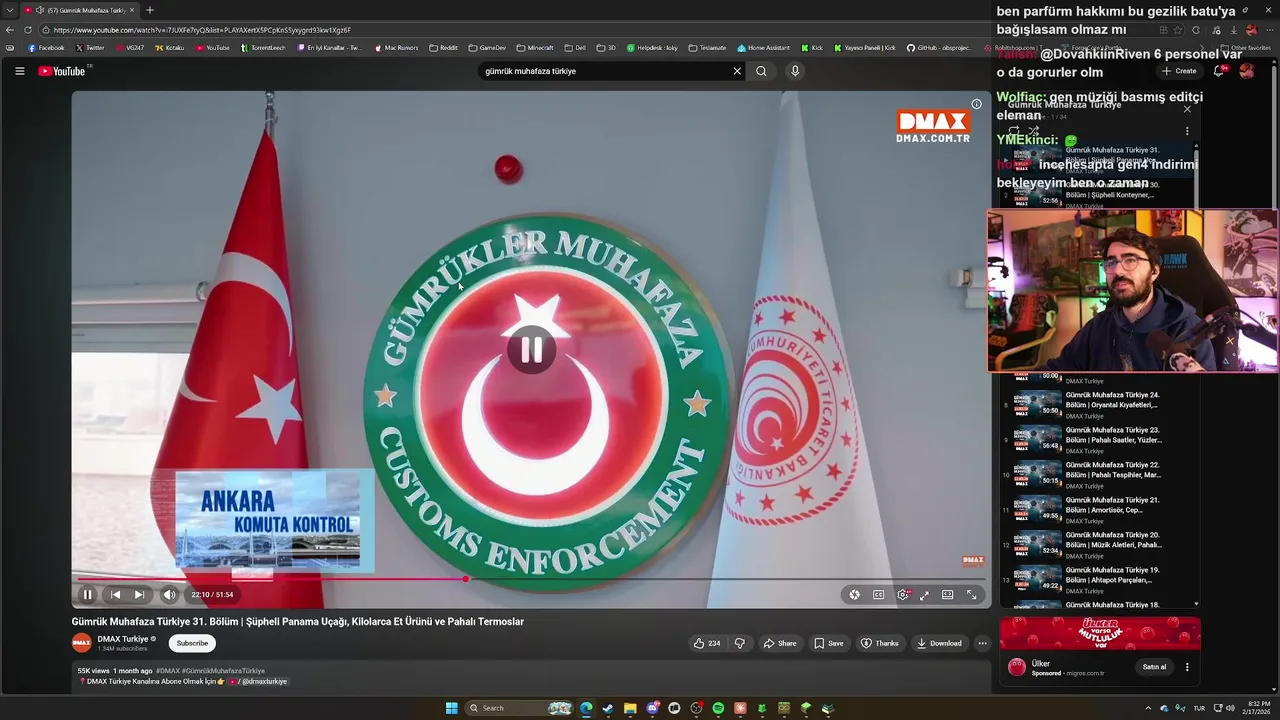This screenshot has height=720, width=1280.
Task: Click the #GümrükMuhafazaTürkiye hashtag
Action: coord(223,671)
